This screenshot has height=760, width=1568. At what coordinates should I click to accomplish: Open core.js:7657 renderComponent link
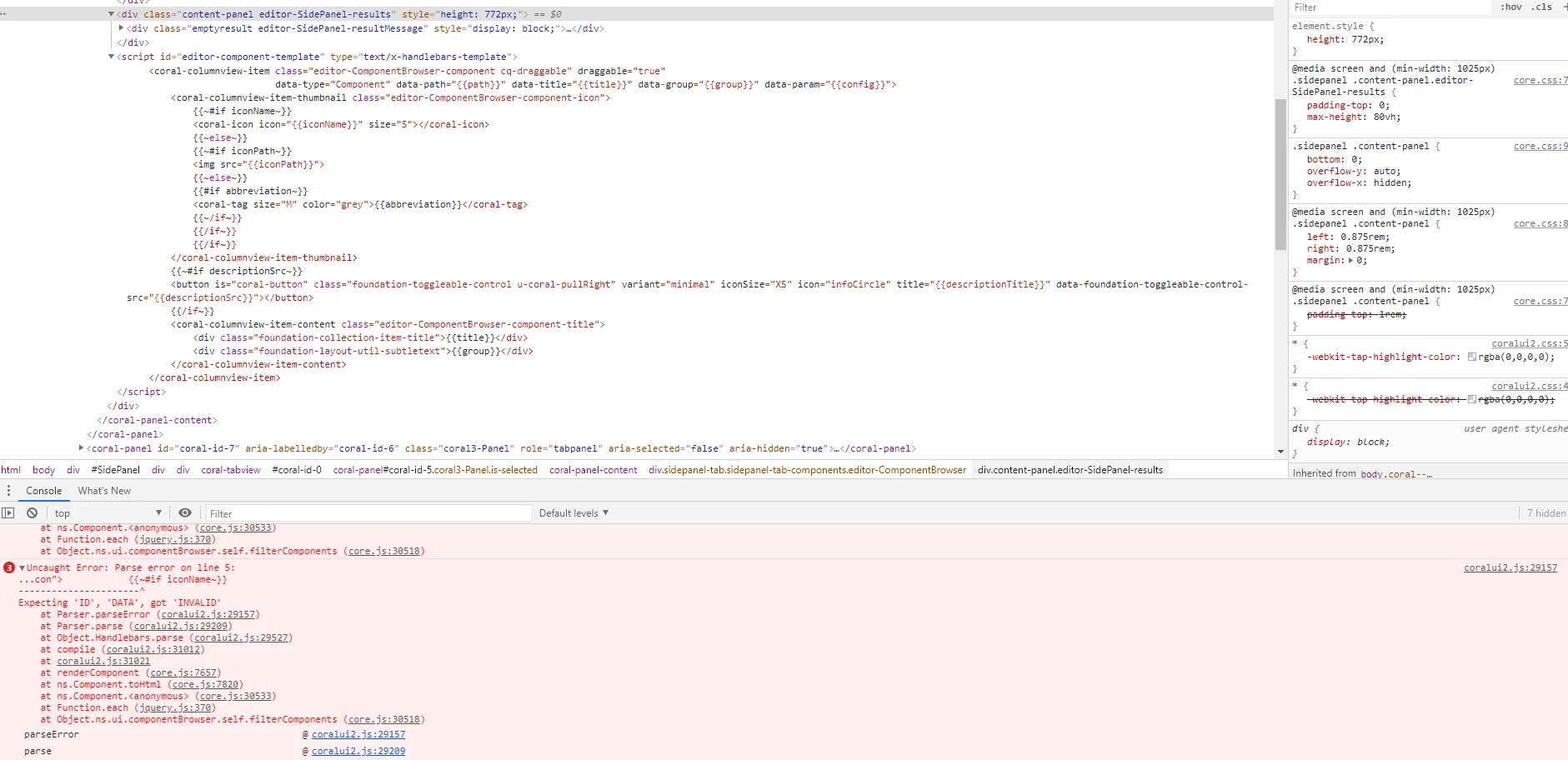point(183,673)
